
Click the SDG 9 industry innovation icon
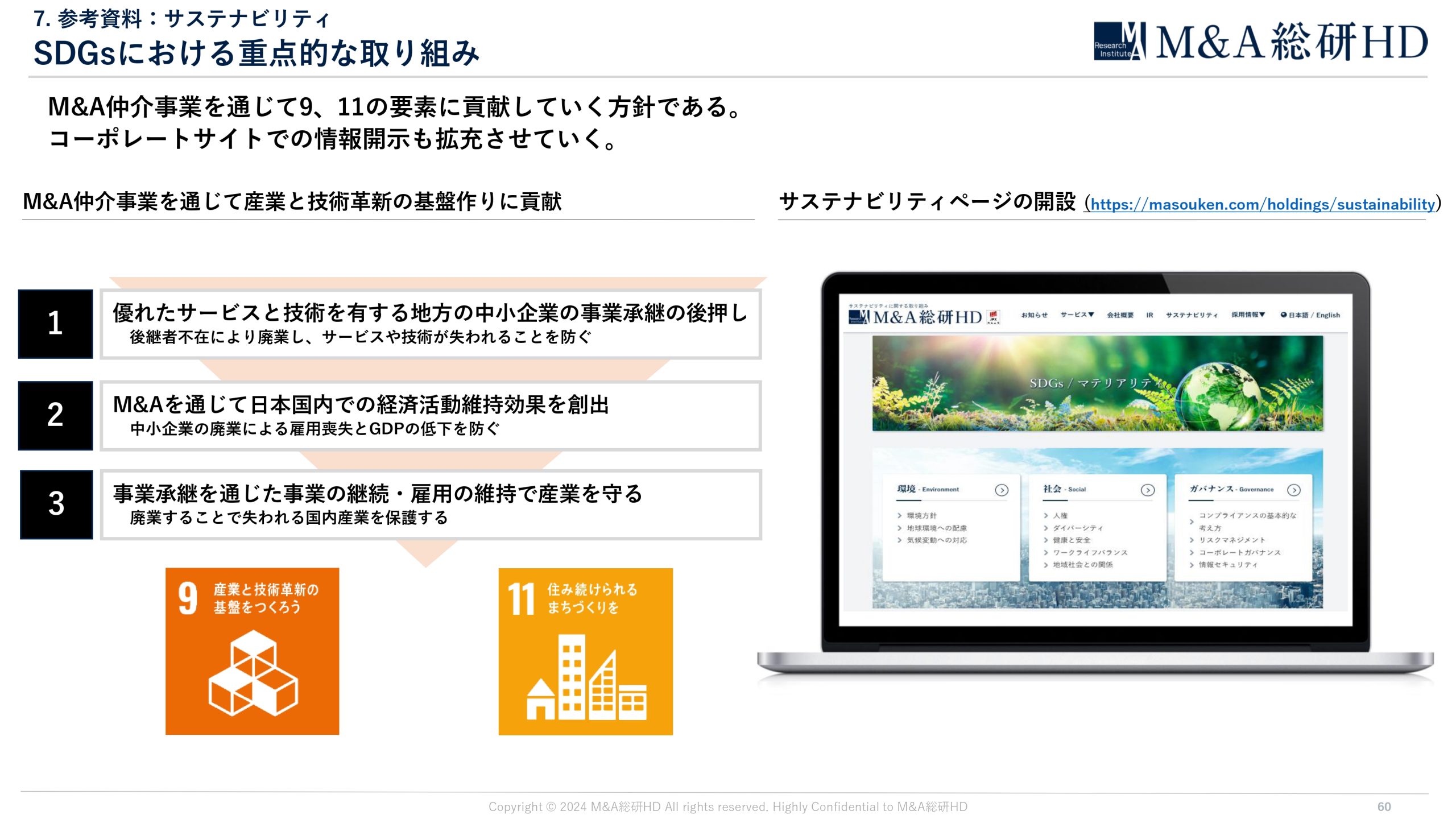252,651
